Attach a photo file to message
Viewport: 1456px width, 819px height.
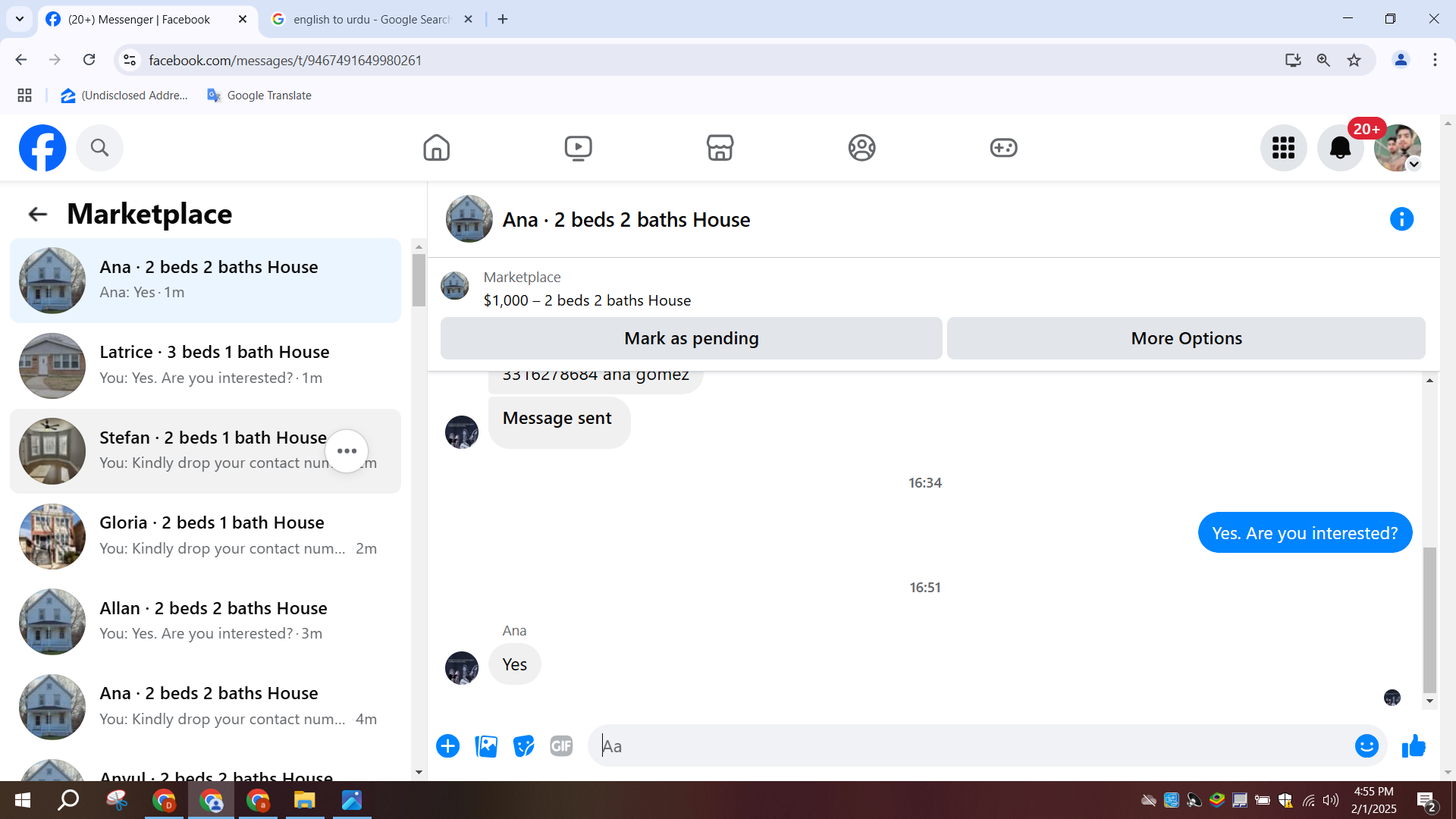click(486, 746)
